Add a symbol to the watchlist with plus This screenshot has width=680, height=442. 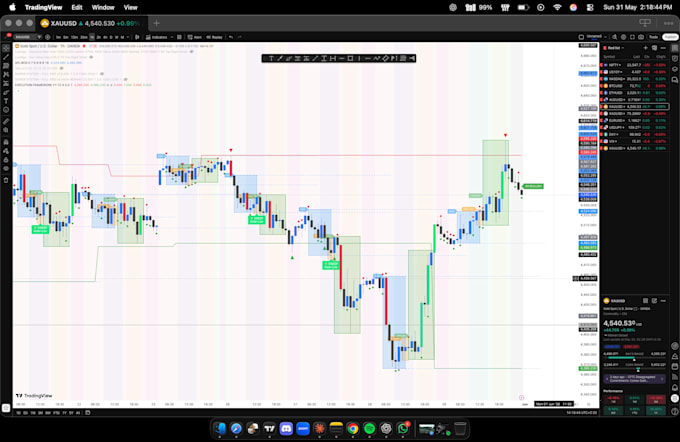click(x=645, y=48)
